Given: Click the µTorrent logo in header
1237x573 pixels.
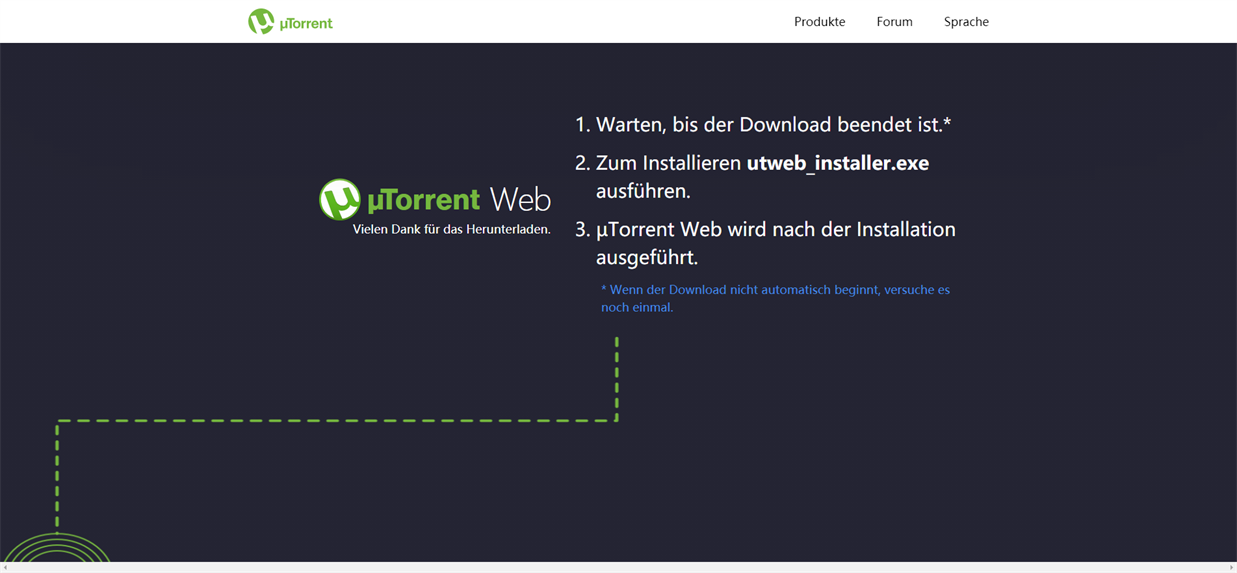Looking at the screenshot, I should 290,21.
